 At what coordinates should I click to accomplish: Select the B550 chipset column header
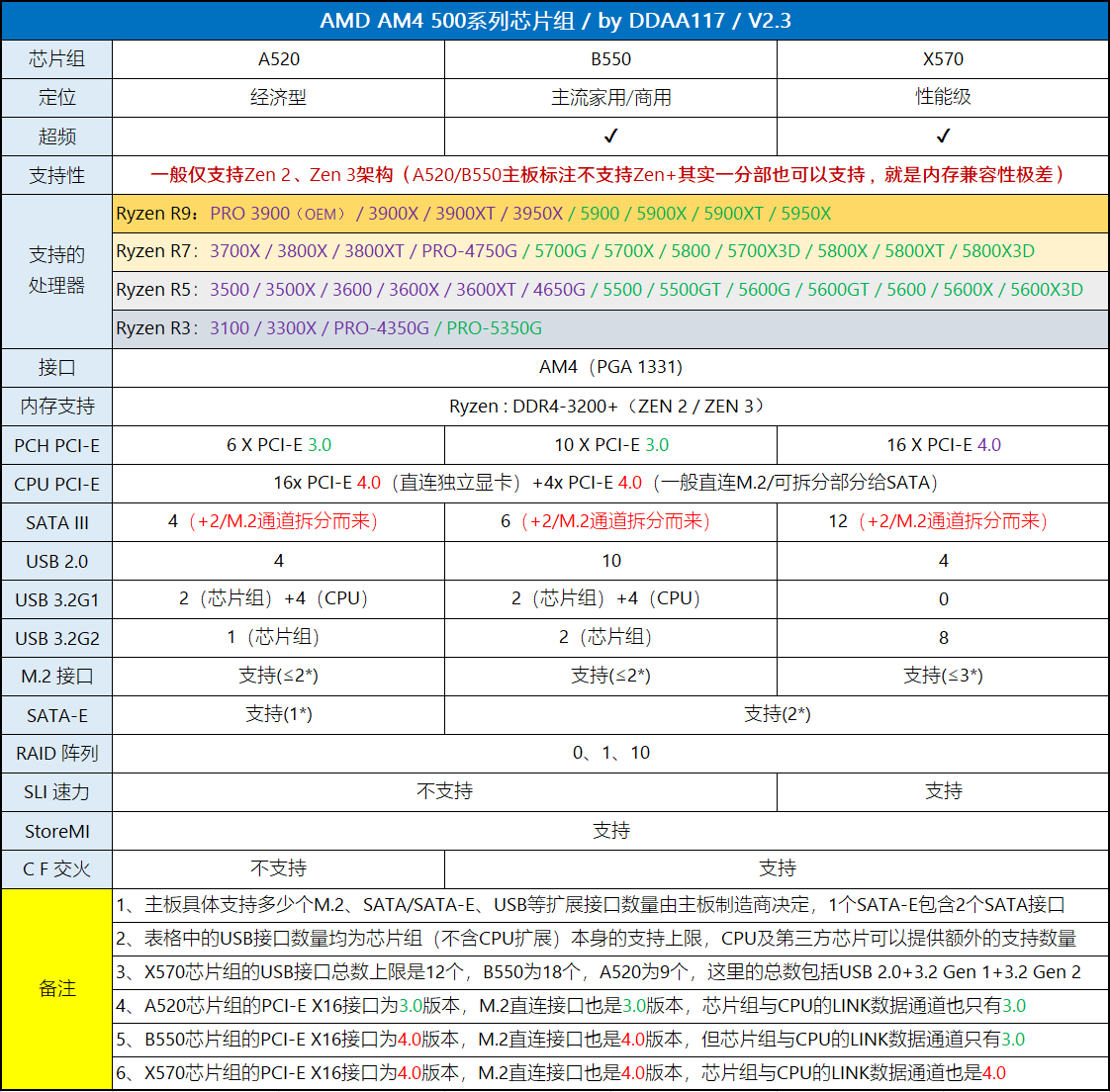(610, 59)
